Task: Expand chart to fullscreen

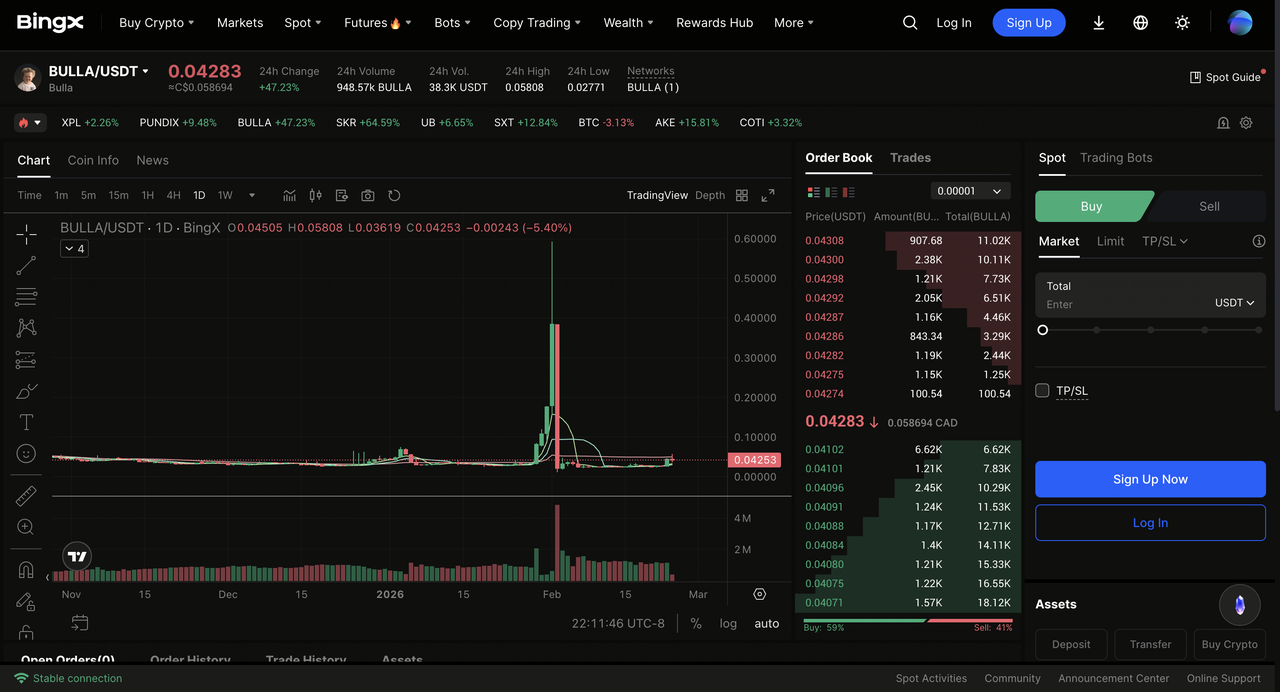Action: (768, 195)
